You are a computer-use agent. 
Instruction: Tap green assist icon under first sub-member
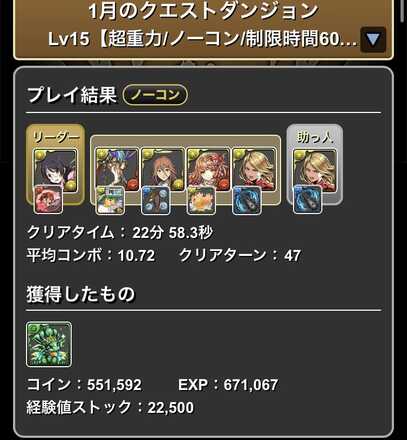pos(110,200)
